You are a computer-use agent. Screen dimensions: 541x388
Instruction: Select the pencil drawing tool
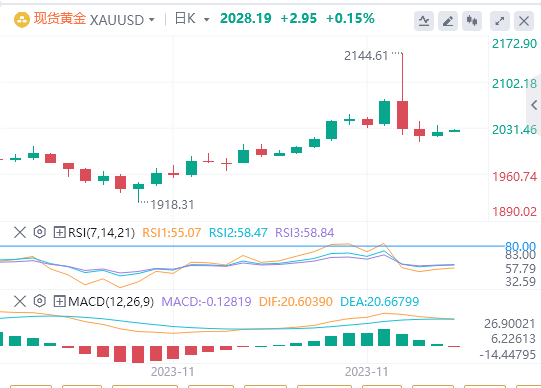(448, 21)
